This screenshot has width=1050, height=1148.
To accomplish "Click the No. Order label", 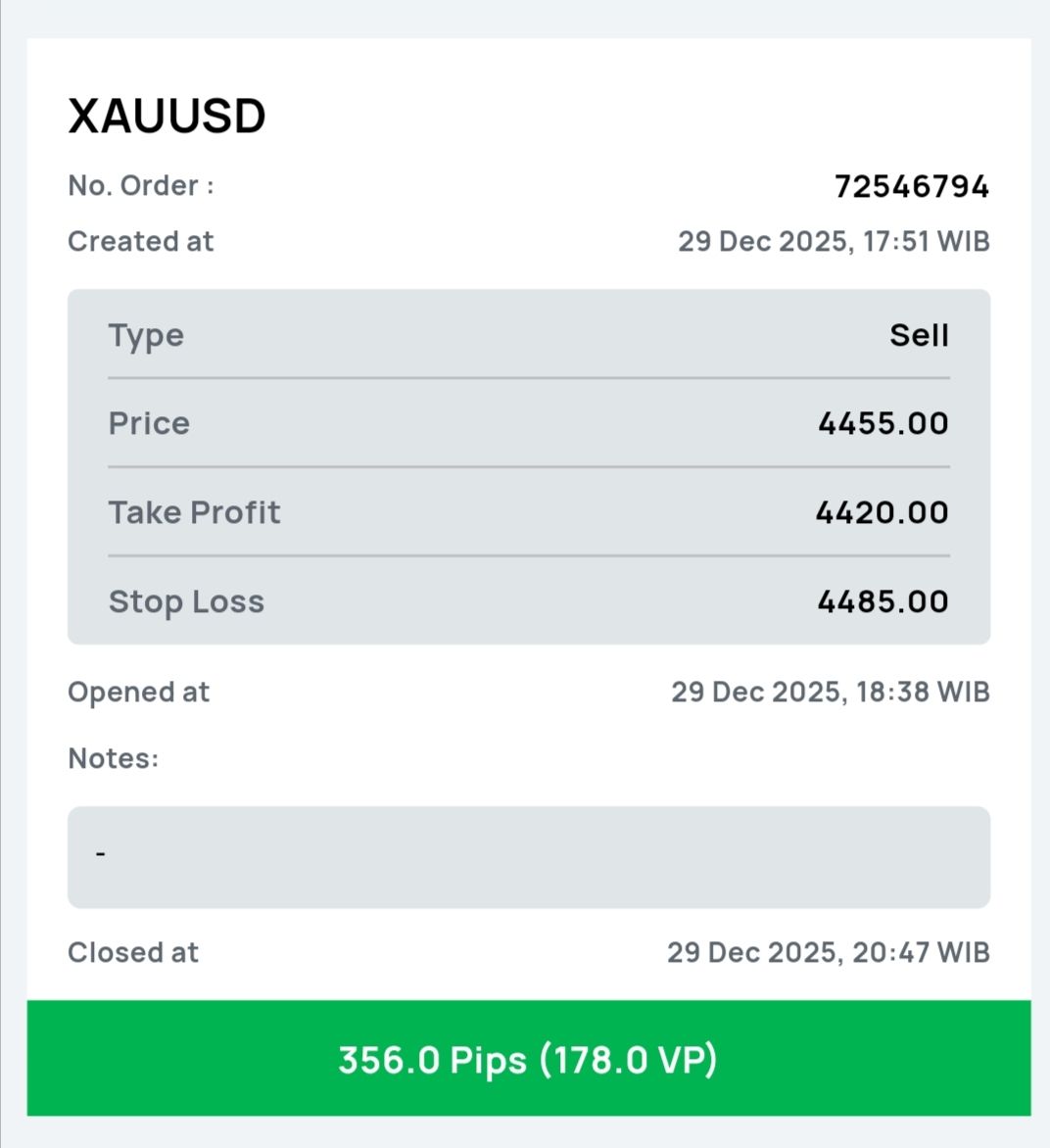I will (x=141, y=186).
